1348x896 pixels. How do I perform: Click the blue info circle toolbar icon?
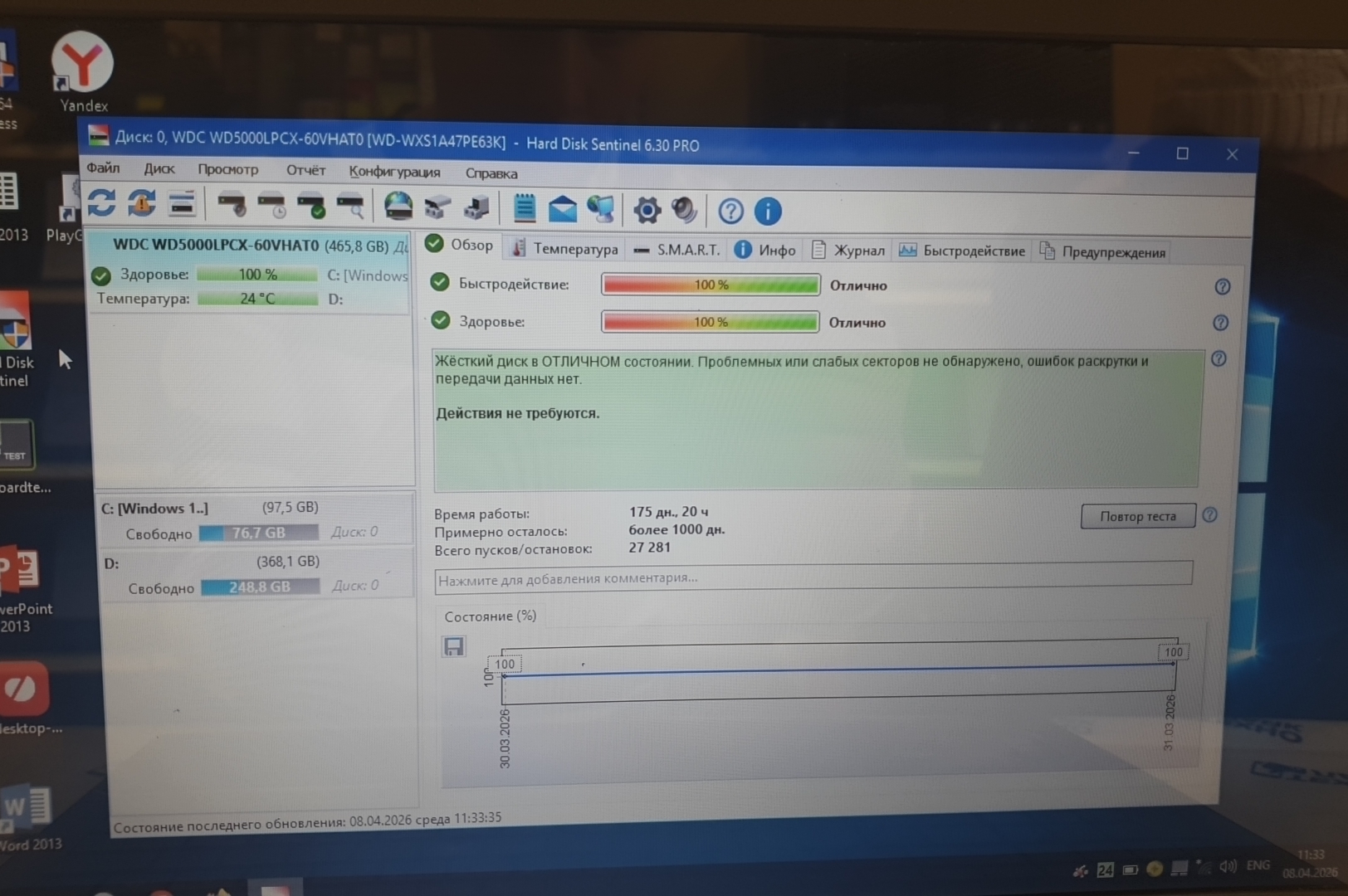coord(768,212)
